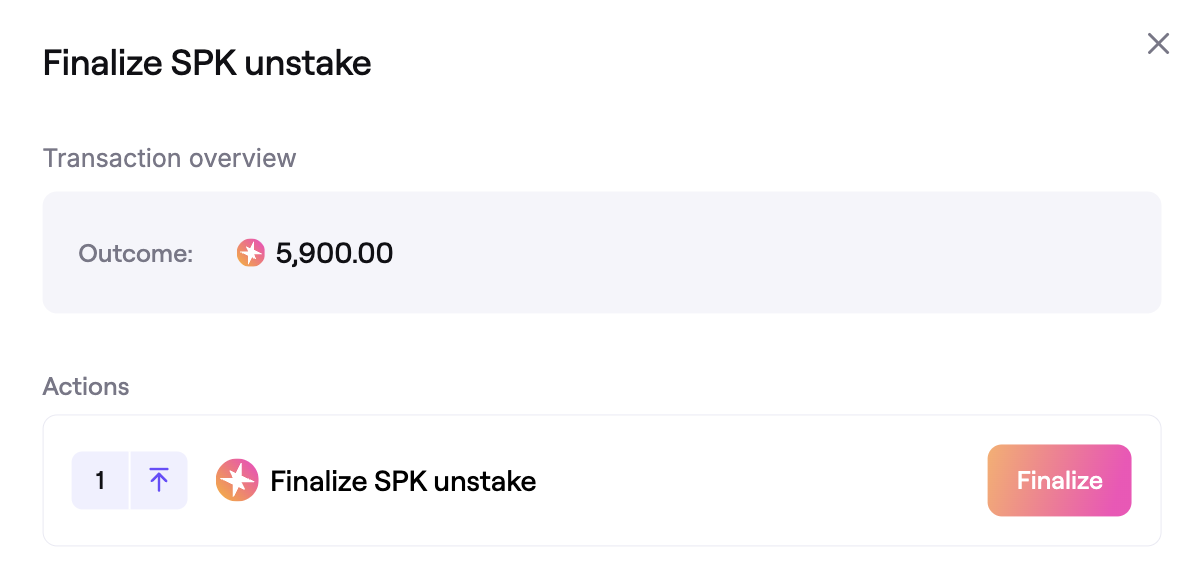Click the "SPK" text in the action row
This screenshot has width=1202, height=588.
tap(399, 481)
